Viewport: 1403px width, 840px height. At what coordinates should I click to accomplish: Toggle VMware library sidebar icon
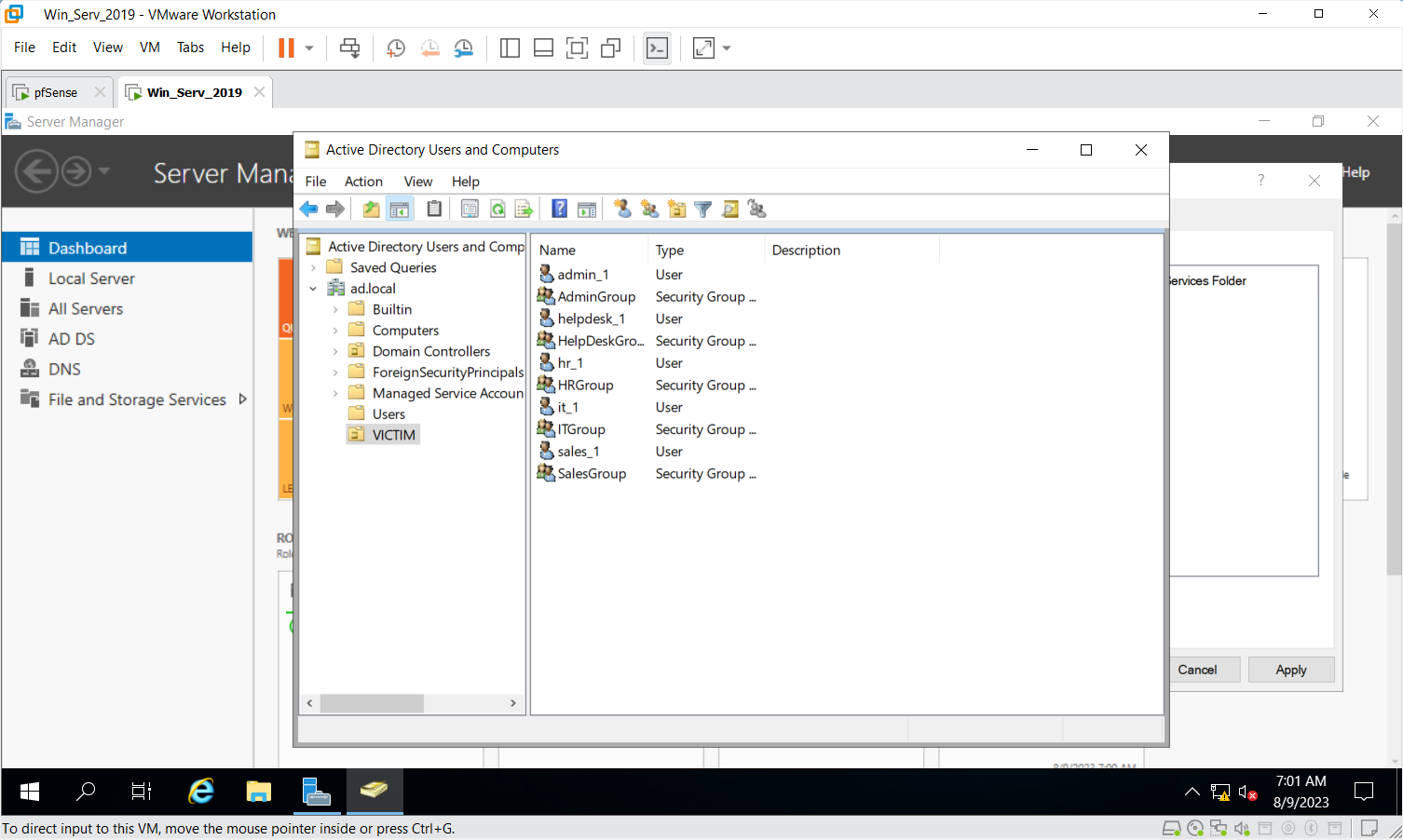[x=510, y=48]
